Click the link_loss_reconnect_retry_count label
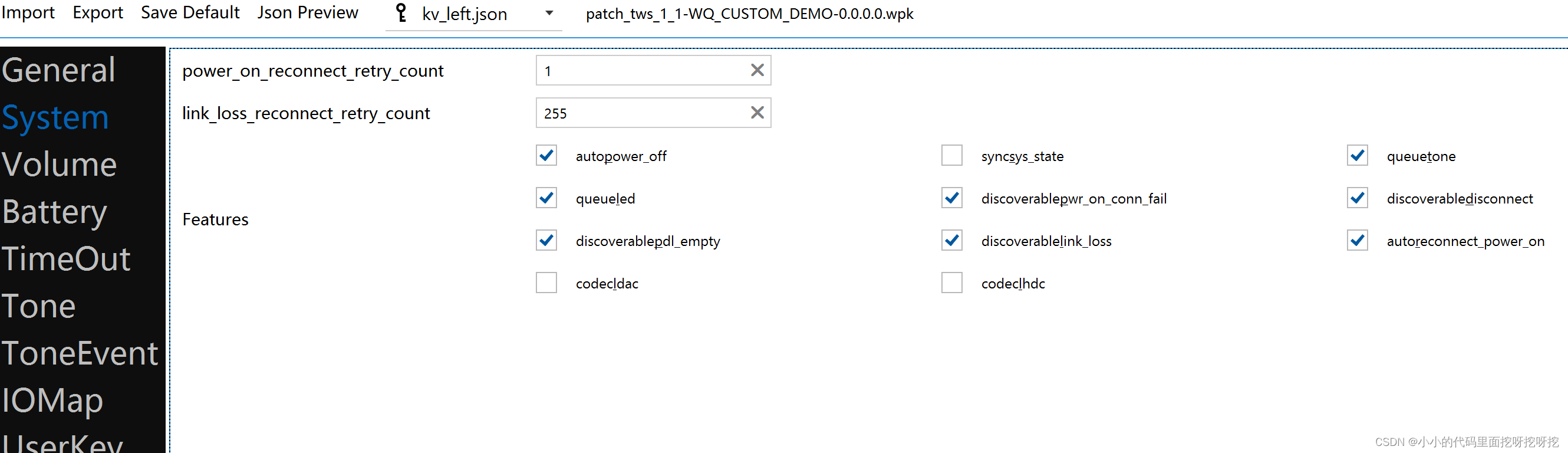This screenshot has height=453, width=1568. click(x=306, y=113)
